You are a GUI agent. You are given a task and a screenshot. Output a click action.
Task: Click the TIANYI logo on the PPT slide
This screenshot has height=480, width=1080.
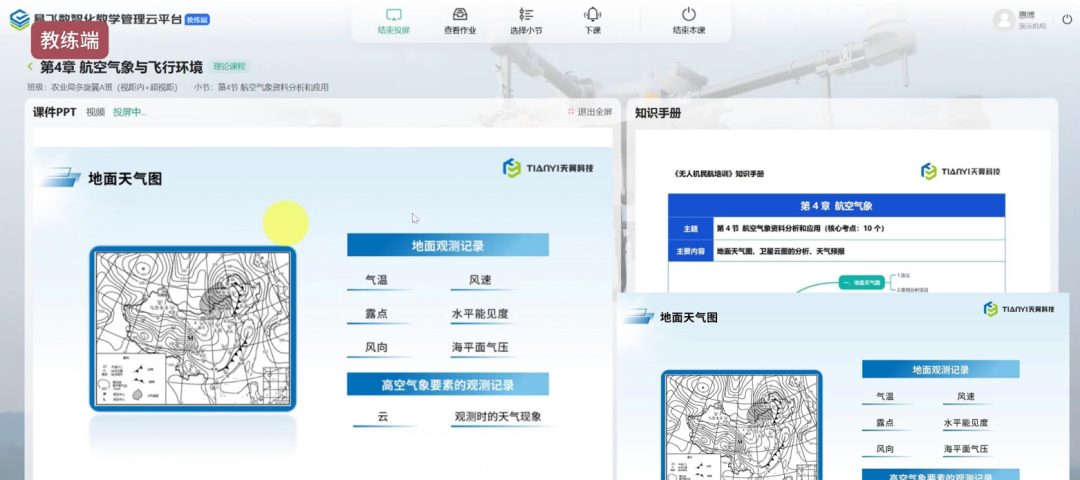548,168
